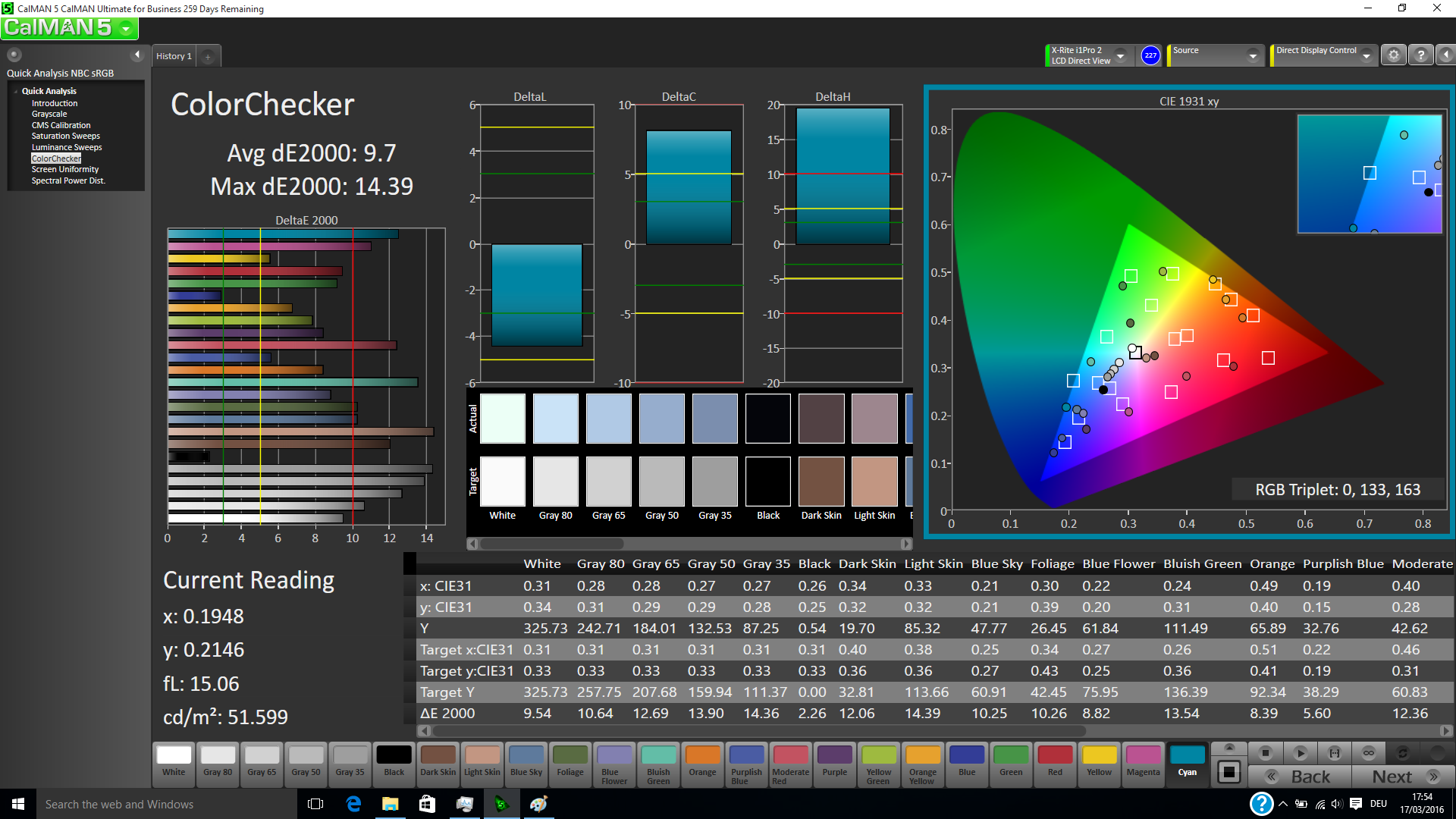Click the Target Dark Skin swatch thumbnail
The image size is (1456, 819).
tap(821, 481)
